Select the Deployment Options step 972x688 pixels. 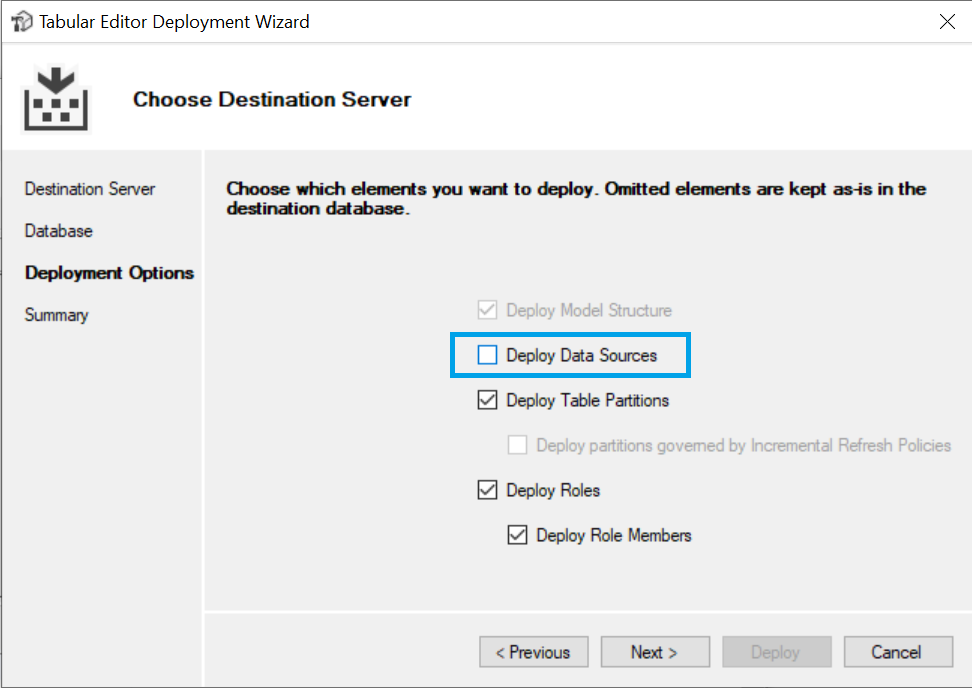coord(108,273)
